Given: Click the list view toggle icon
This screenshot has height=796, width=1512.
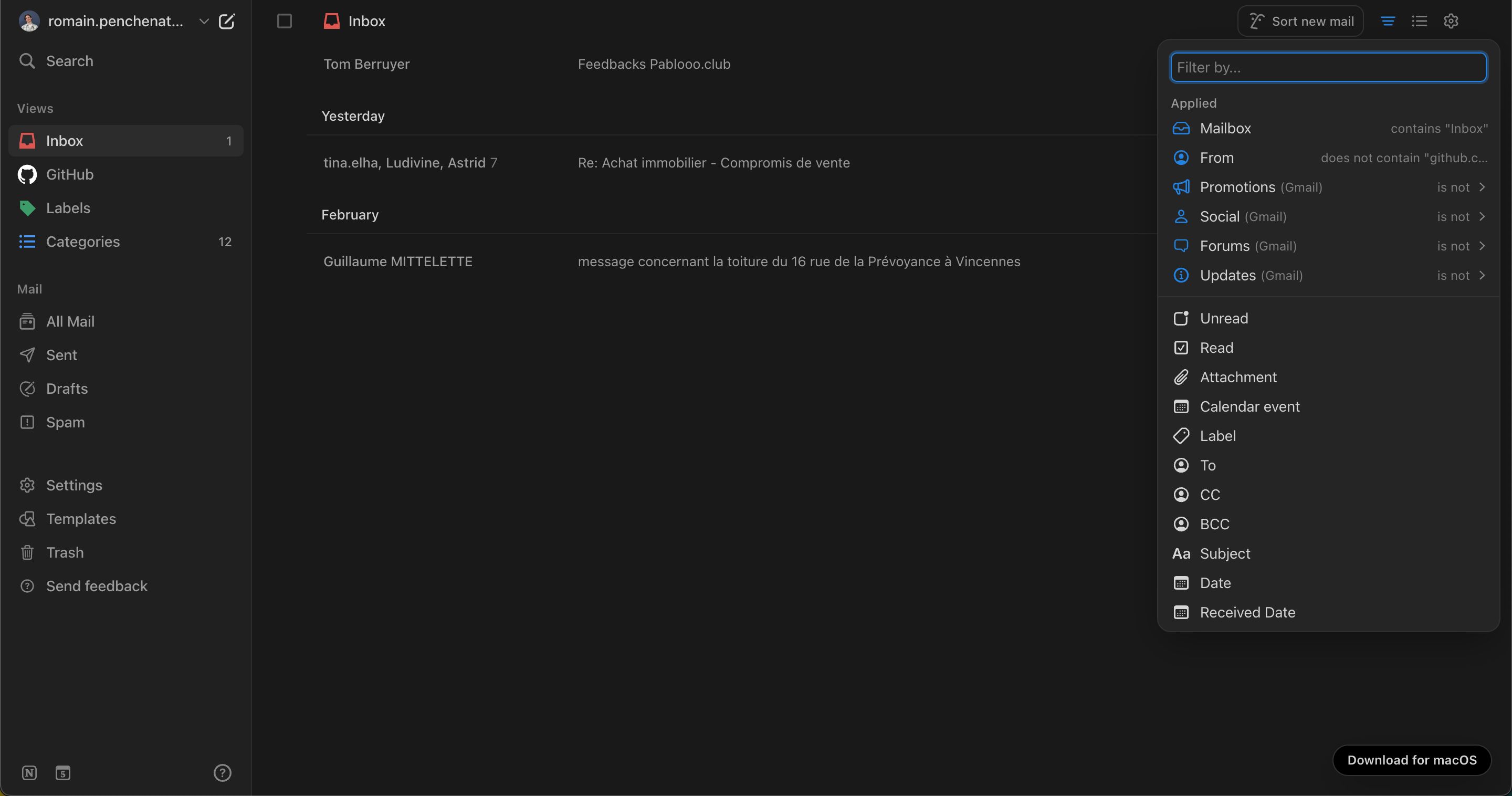Looking at the screenshot, I should pos(1419,21).
